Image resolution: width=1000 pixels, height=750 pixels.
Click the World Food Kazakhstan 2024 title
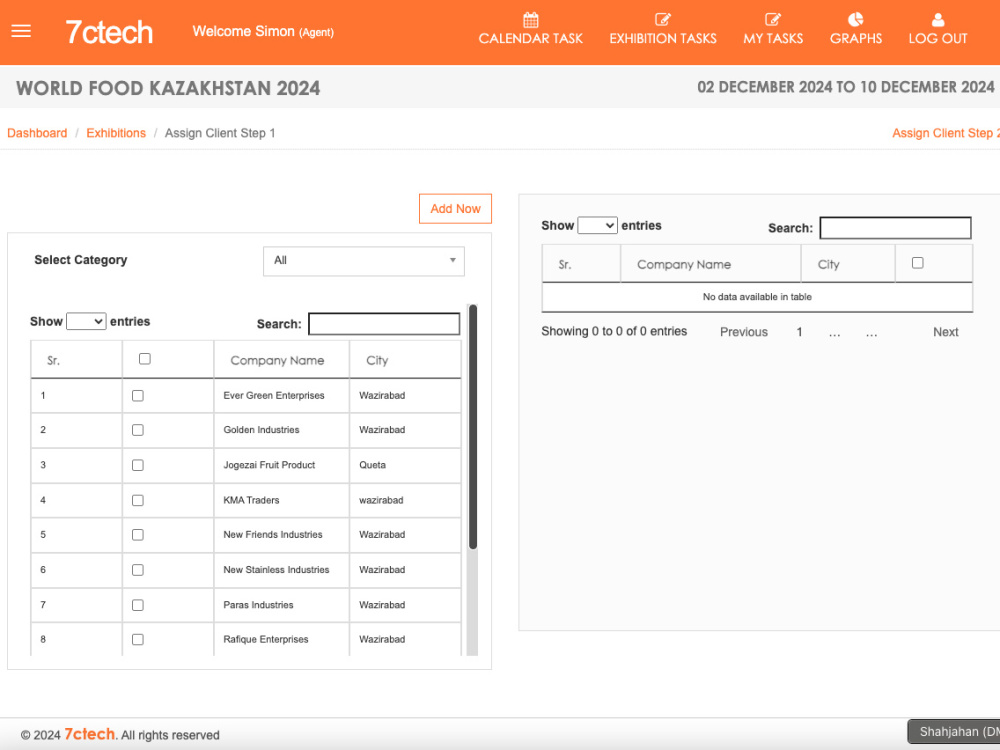pos(168,88)
